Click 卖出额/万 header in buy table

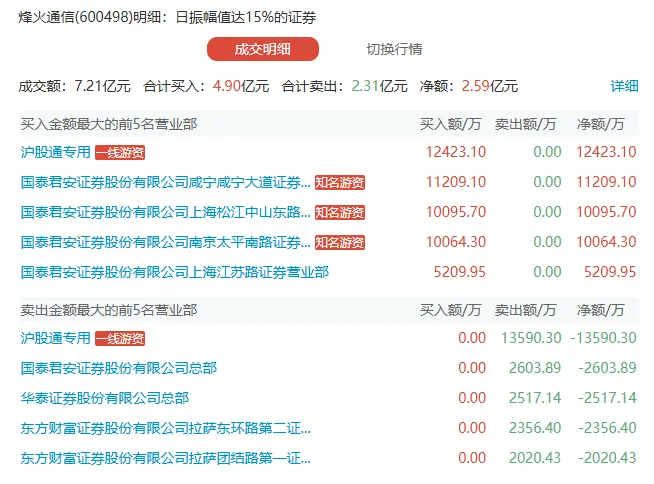tap(526, 124)
